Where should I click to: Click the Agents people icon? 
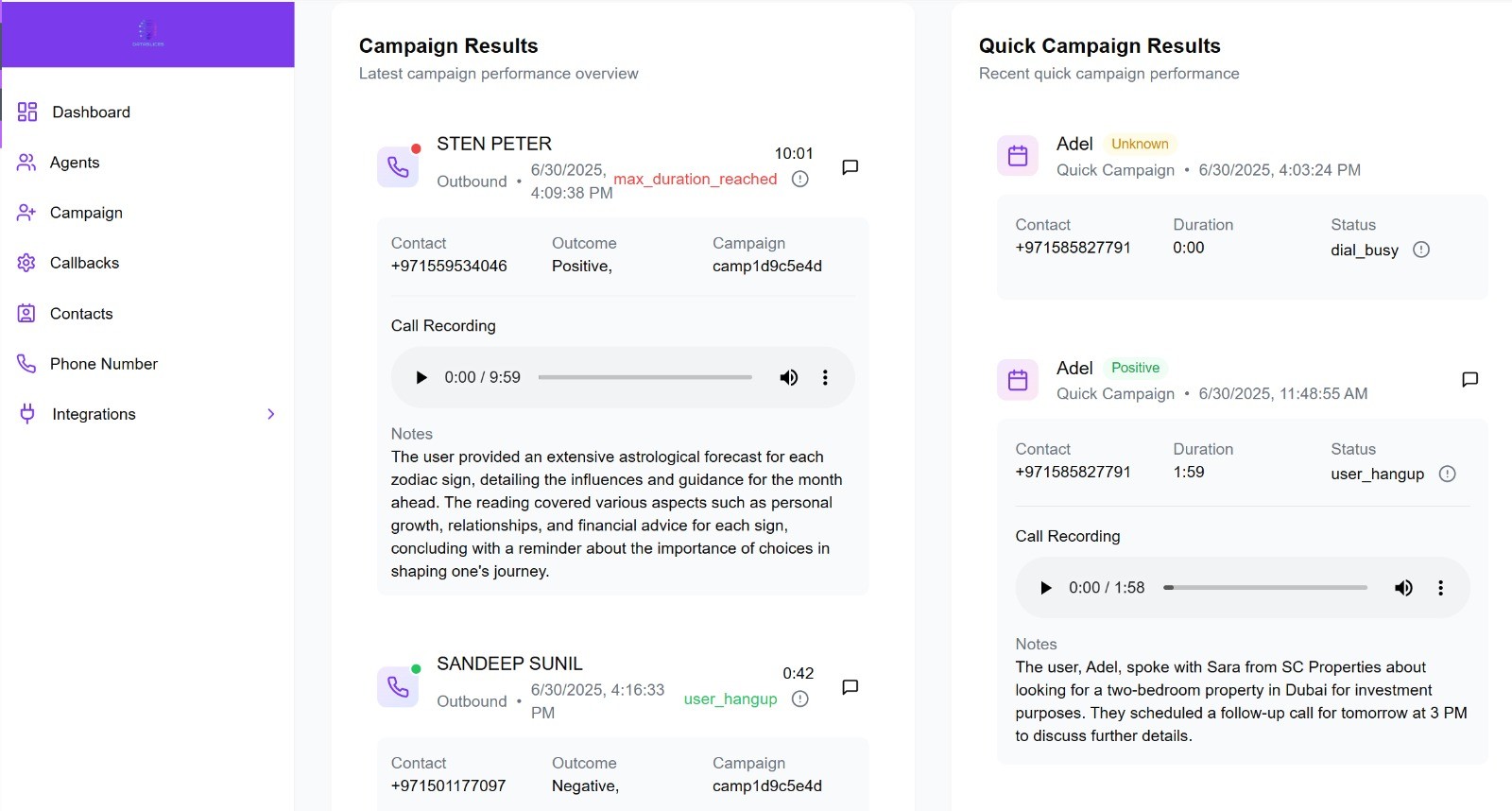[x=26, y=163]
